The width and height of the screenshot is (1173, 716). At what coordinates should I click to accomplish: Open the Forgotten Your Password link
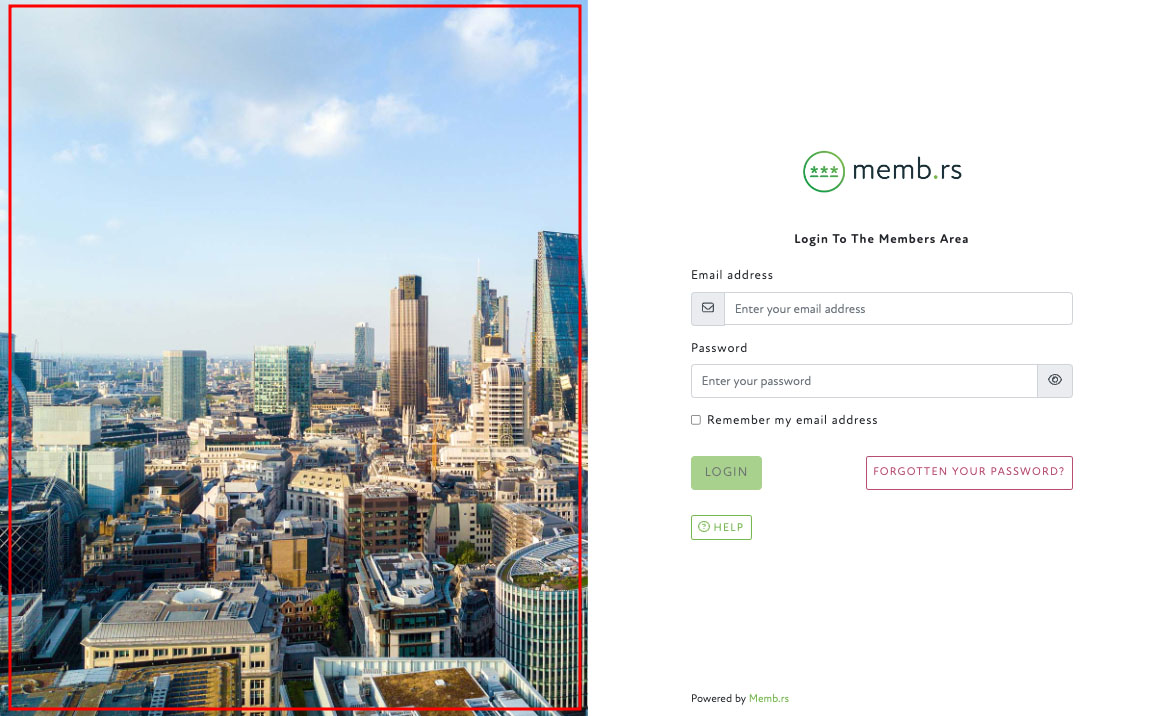pyautogui.click(x=969, y=473)
